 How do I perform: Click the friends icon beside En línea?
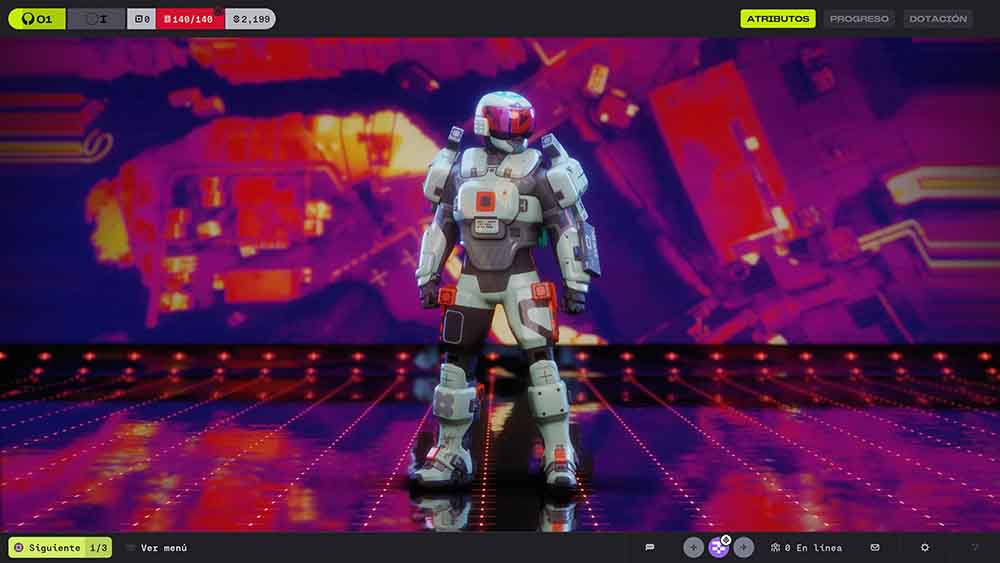(x=775, y=548)
